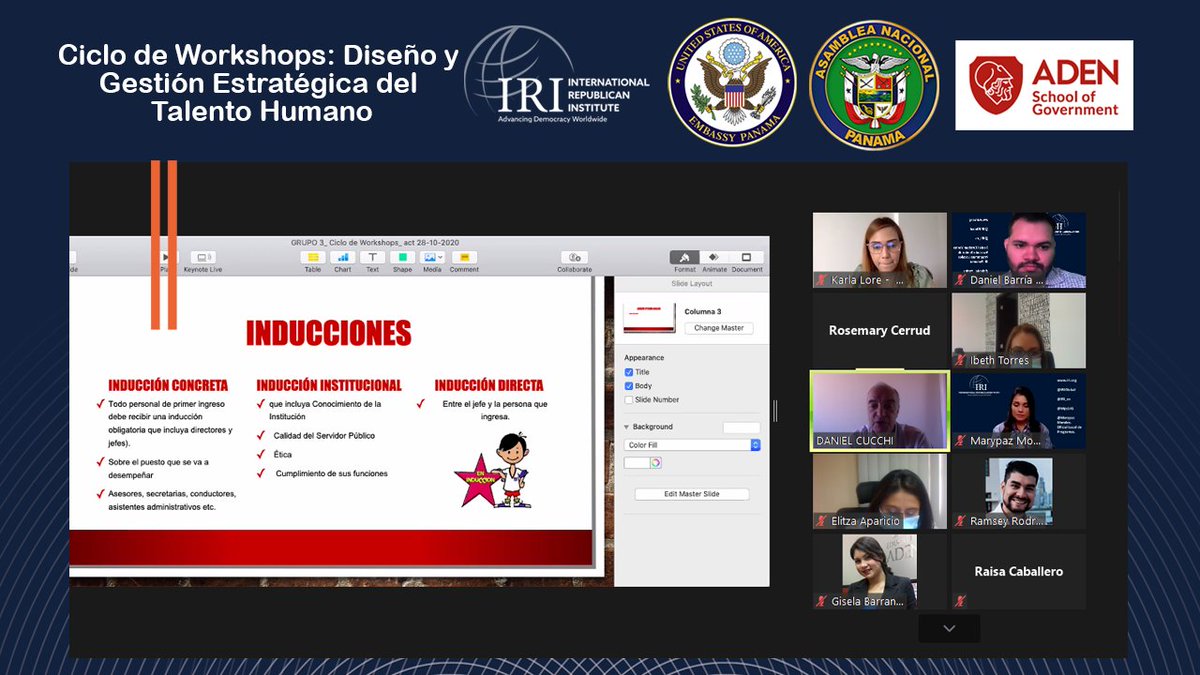Viewport: 1200px width, 675px height.
Task: Select DANIEL CUCCHI's highlighted video tile
Action: [x=880, y=410]
